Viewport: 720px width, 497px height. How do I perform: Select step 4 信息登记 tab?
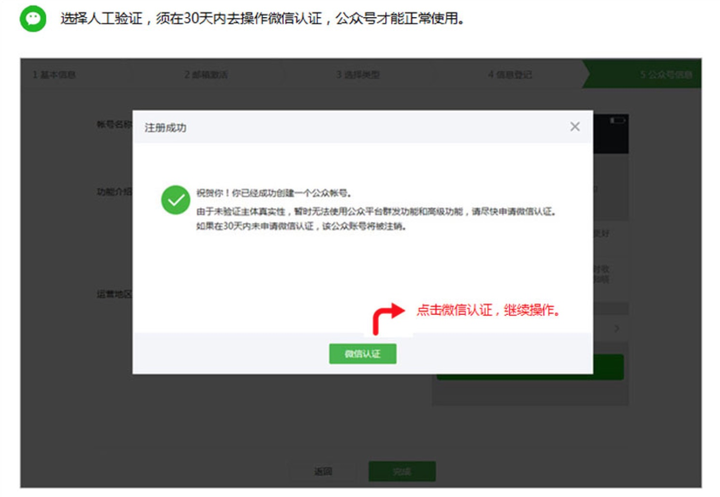[x=510, y=74]
